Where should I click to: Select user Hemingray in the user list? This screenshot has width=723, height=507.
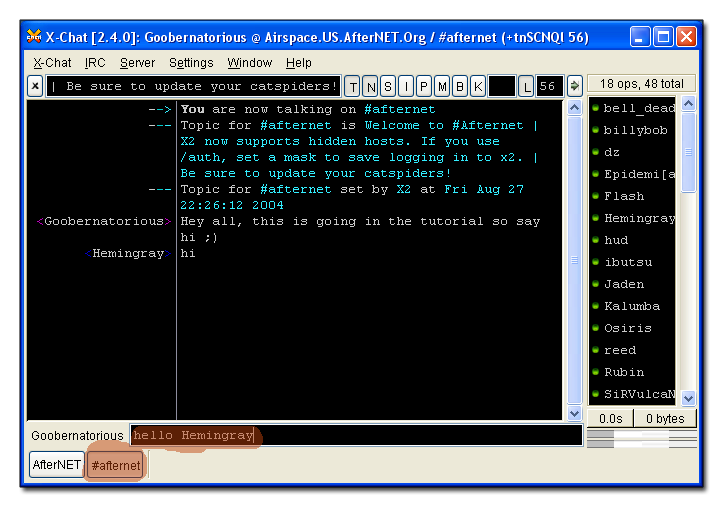click(639, 218)
